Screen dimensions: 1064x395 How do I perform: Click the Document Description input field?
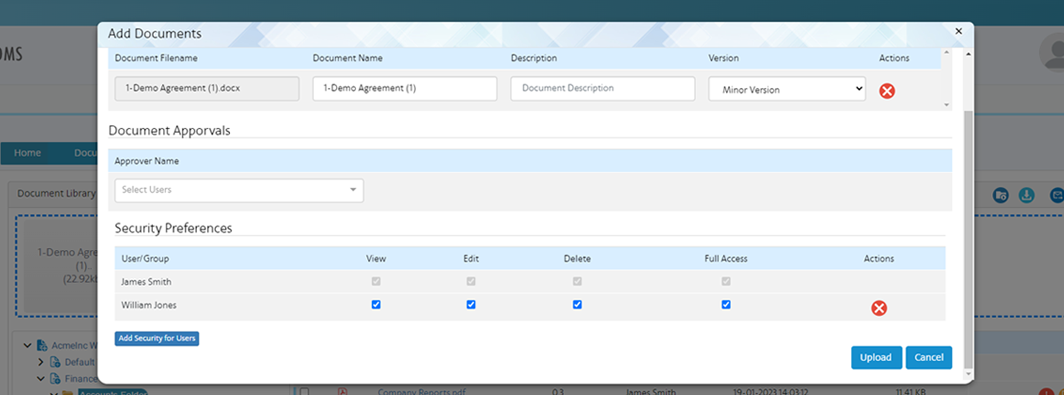pyautogui.click(x=603, y=89)
